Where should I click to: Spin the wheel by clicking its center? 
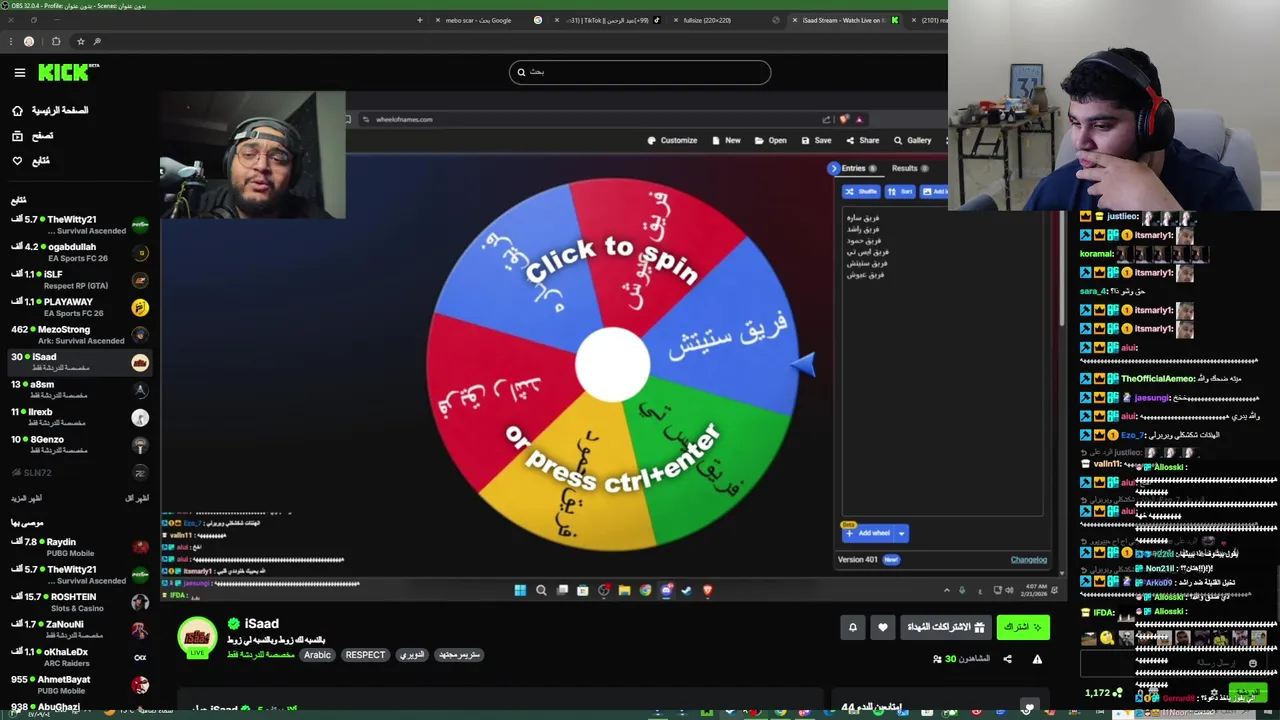pos(612,365)
